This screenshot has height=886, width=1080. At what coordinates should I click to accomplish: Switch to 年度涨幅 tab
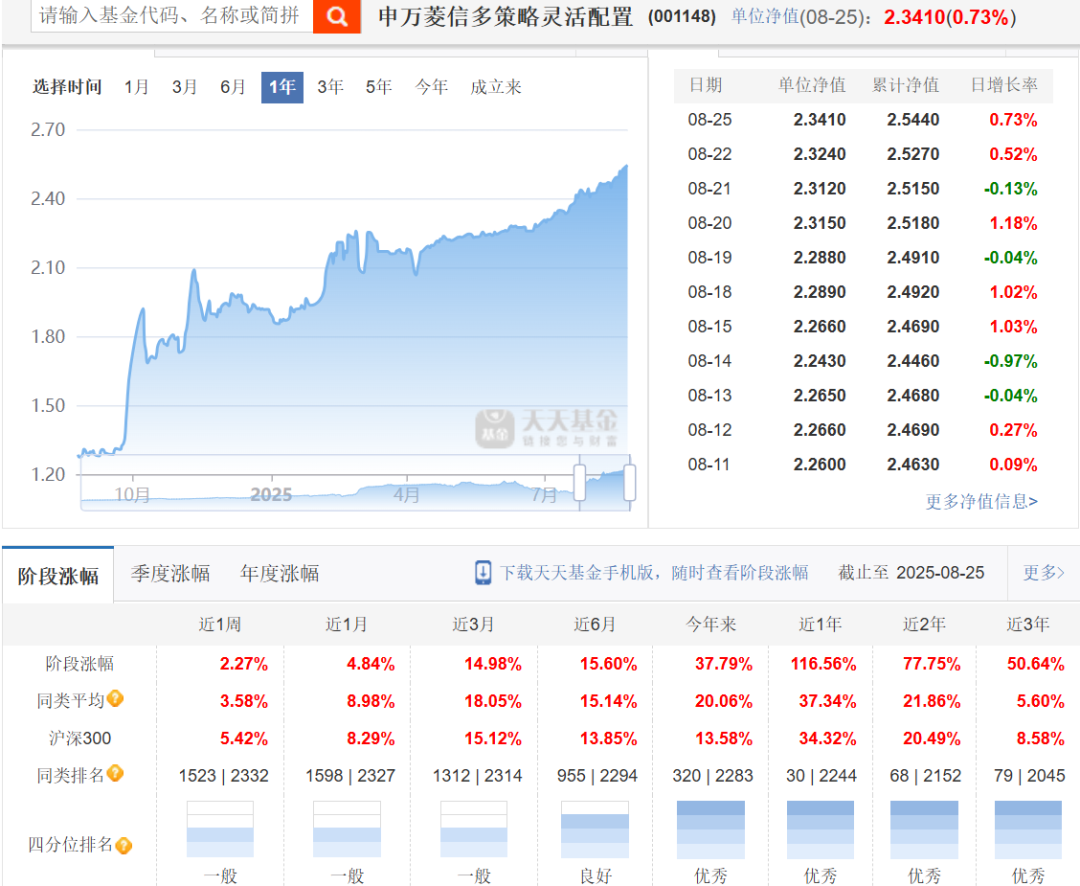pos(280,573)
